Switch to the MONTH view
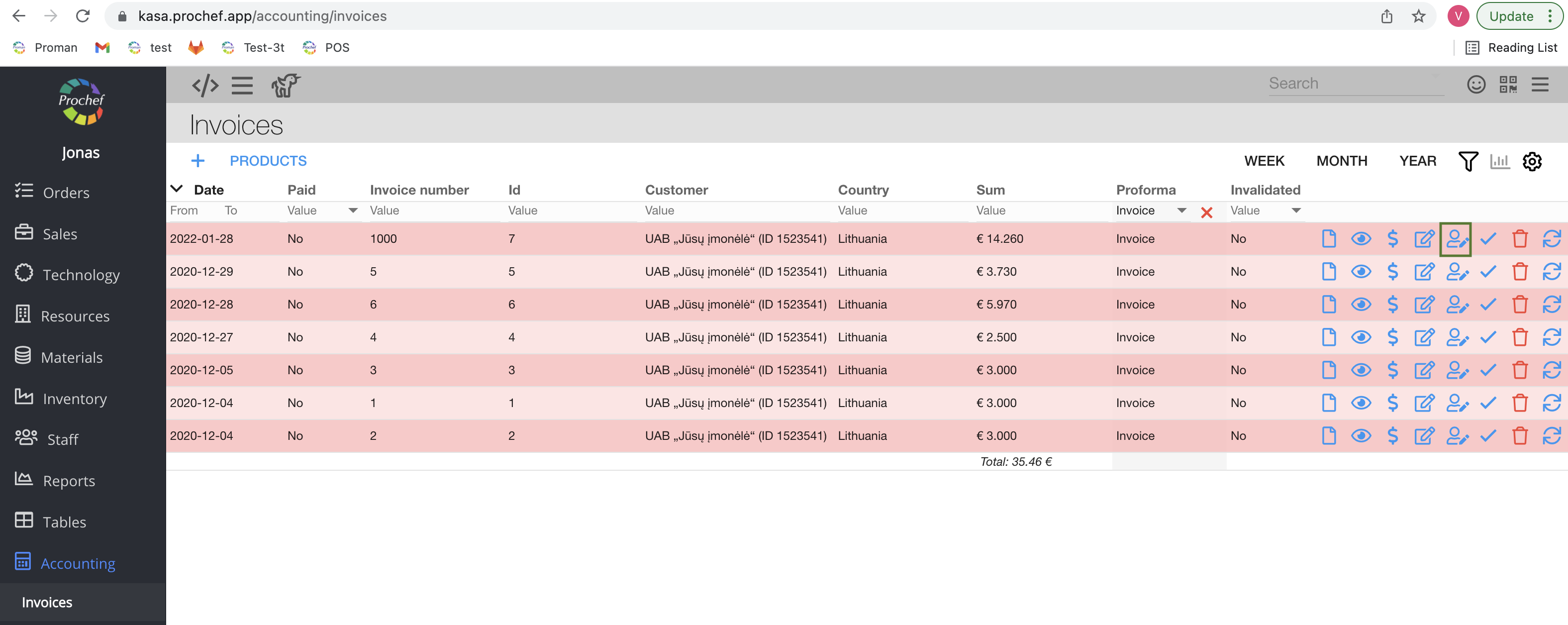This screenshot has width=1568, height=625. click(x=1341, y=161)
